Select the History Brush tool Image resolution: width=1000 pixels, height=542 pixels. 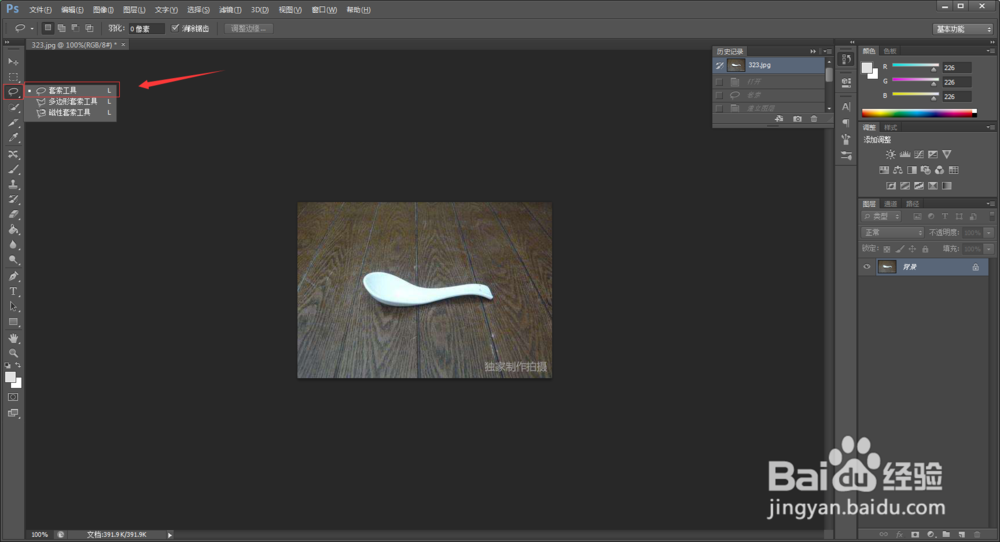(x=13, y=200)
